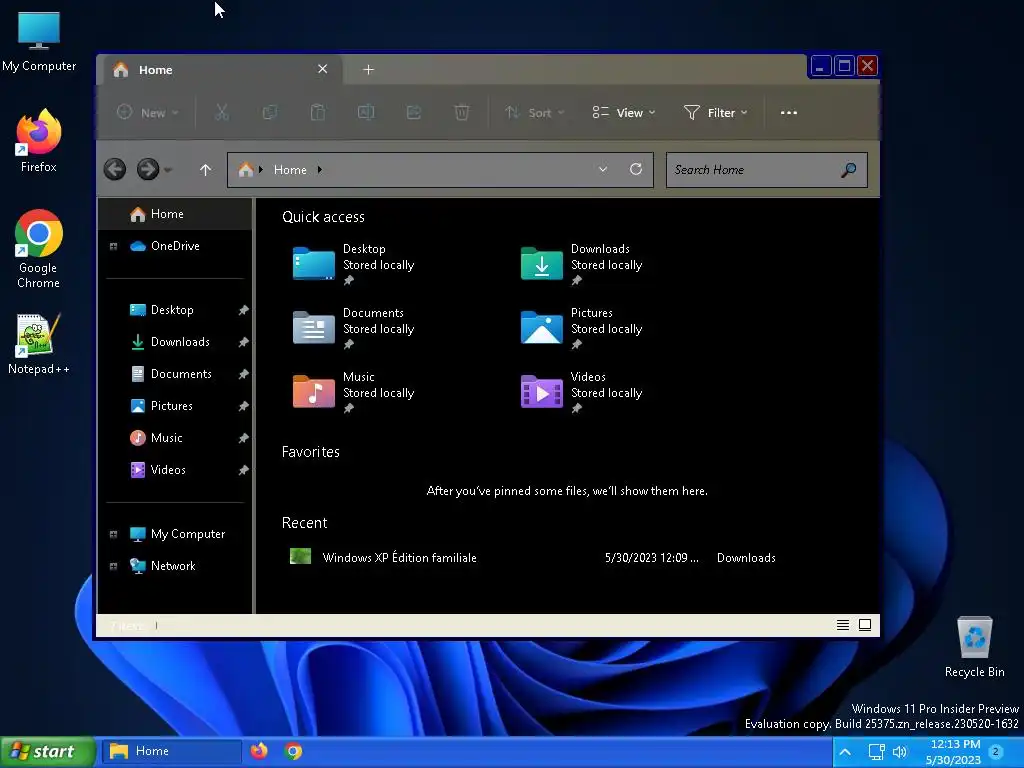
Task: Open Notepad++ desktop shortcut
Action: point(39,344)
